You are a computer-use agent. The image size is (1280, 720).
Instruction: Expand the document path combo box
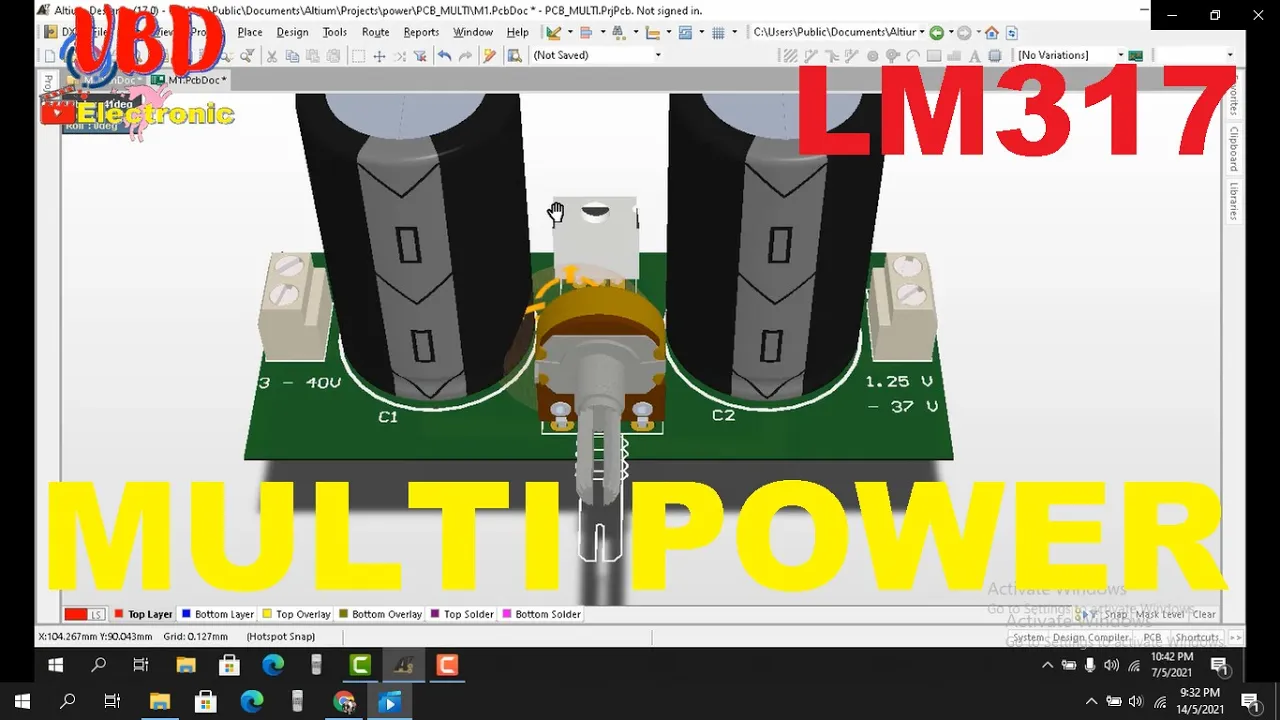pyautogui.click(x=922, y=32)
